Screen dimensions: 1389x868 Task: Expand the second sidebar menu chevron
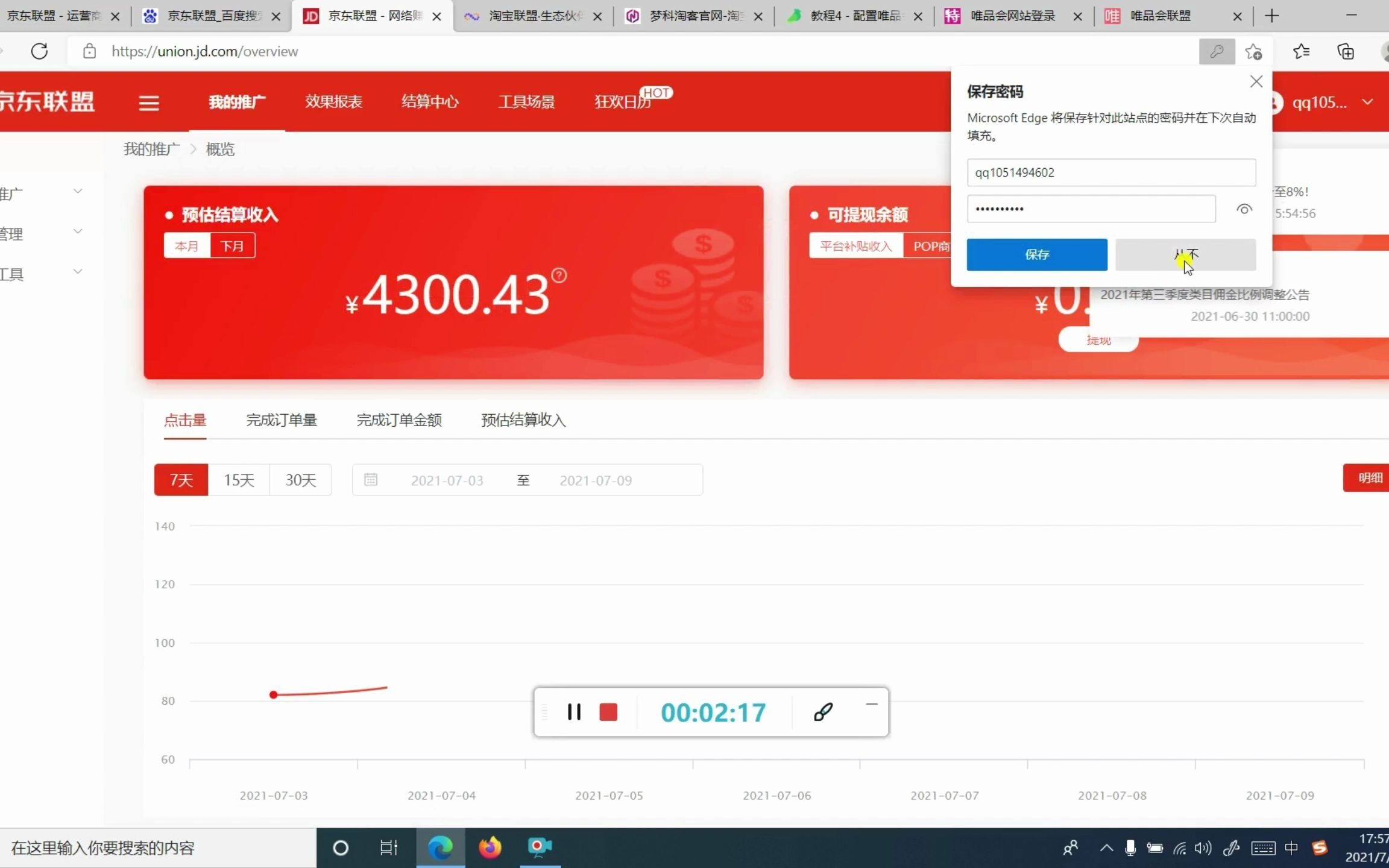[x=78, y=231]
